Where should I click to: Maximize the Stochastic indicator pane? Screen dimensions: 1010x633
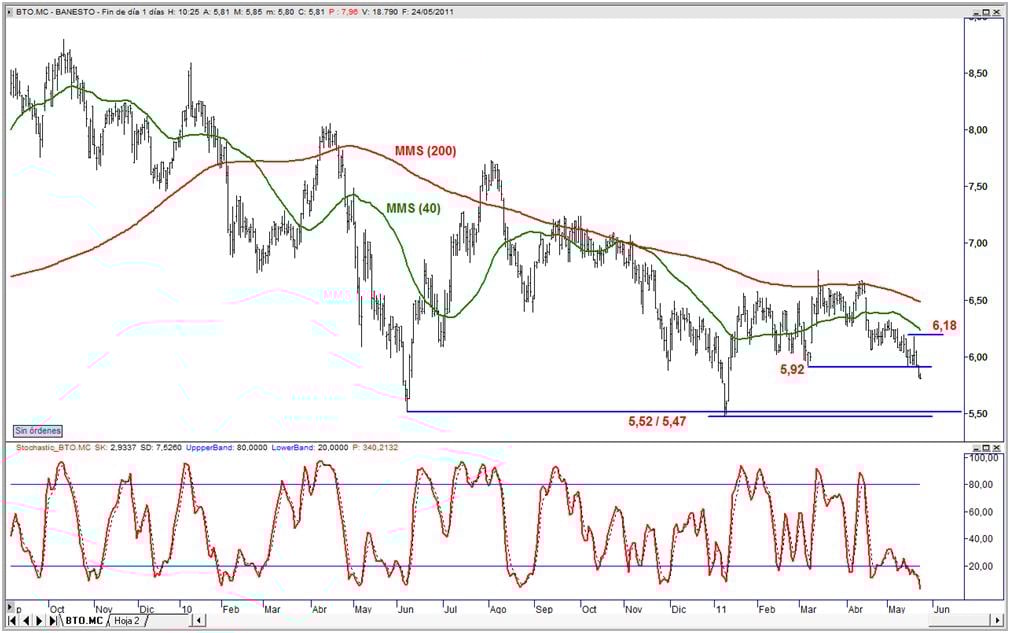987,447
